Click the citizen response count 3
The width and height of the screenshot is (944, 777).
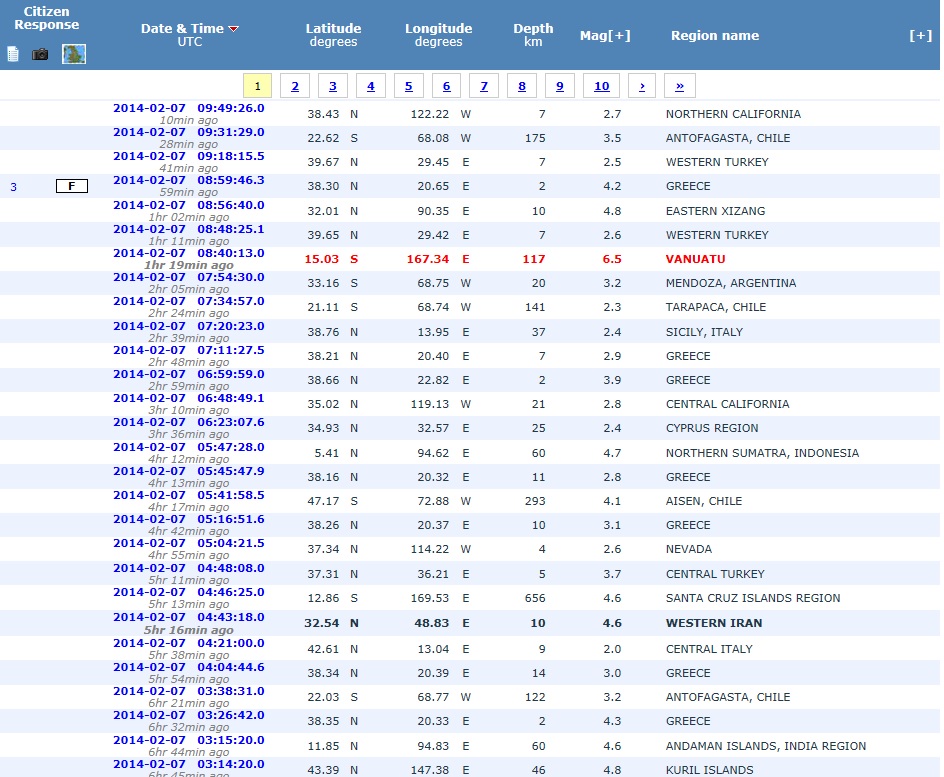tap(13, 187)
